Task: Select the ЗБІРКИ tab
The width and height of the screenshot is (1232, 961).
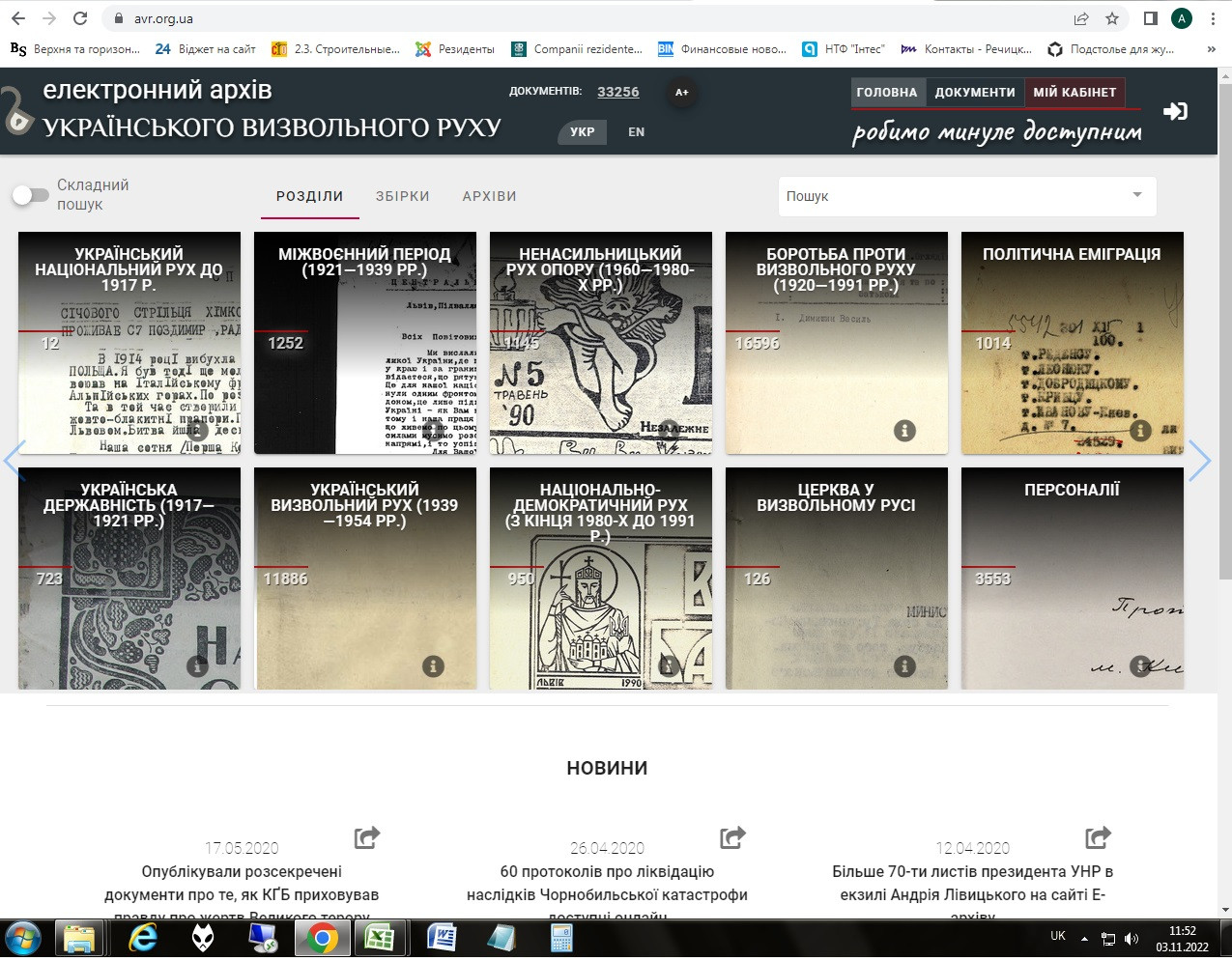Action: pyautogui.click(x=403, y=196)
